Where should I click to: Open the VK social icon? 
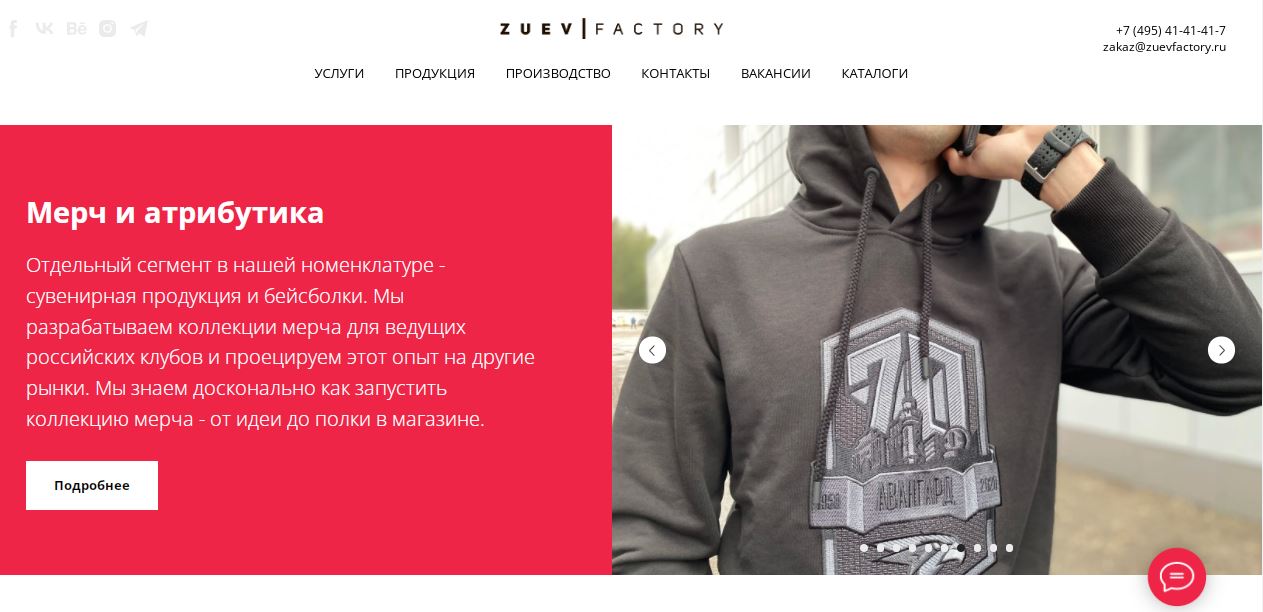(44, 28)
